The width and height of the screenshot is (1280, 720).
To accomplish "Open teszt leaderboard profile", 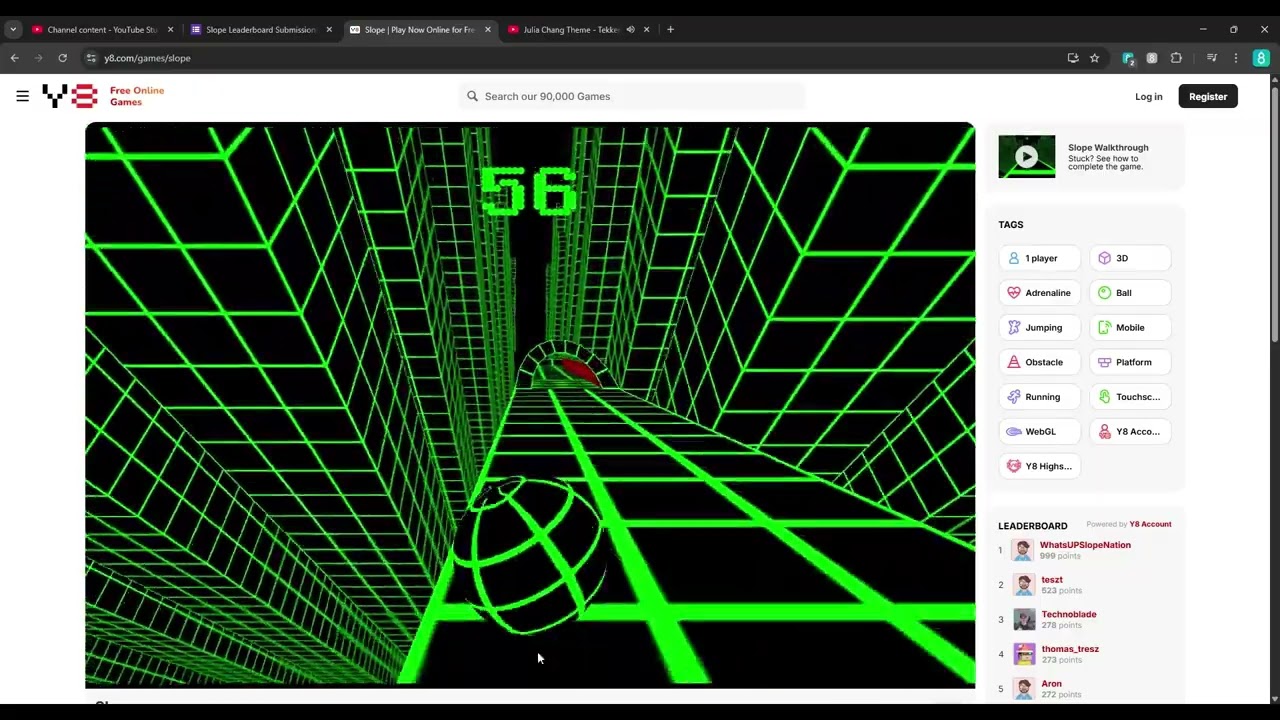I will [1052, 580].
